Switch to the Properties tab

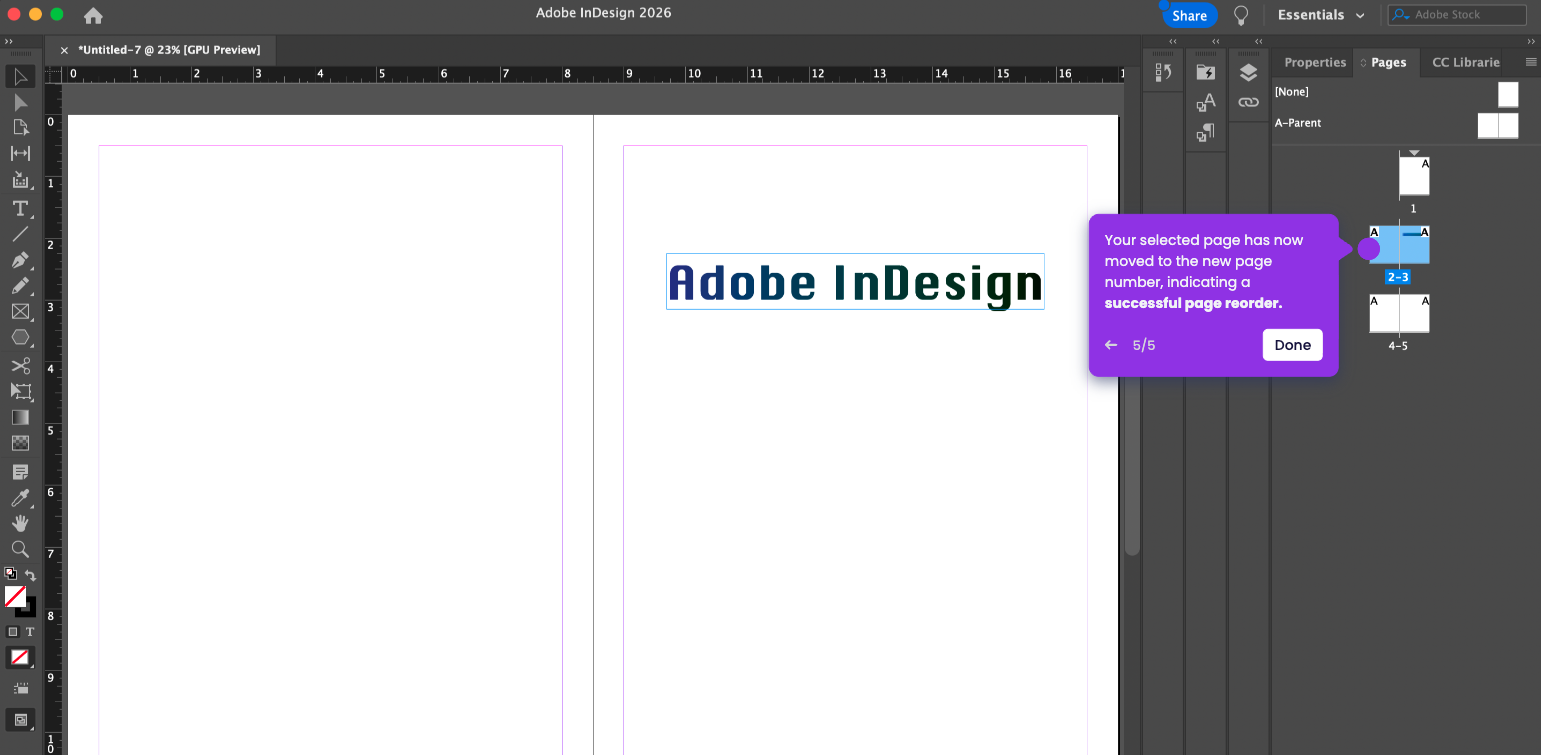coord(1315,62)
